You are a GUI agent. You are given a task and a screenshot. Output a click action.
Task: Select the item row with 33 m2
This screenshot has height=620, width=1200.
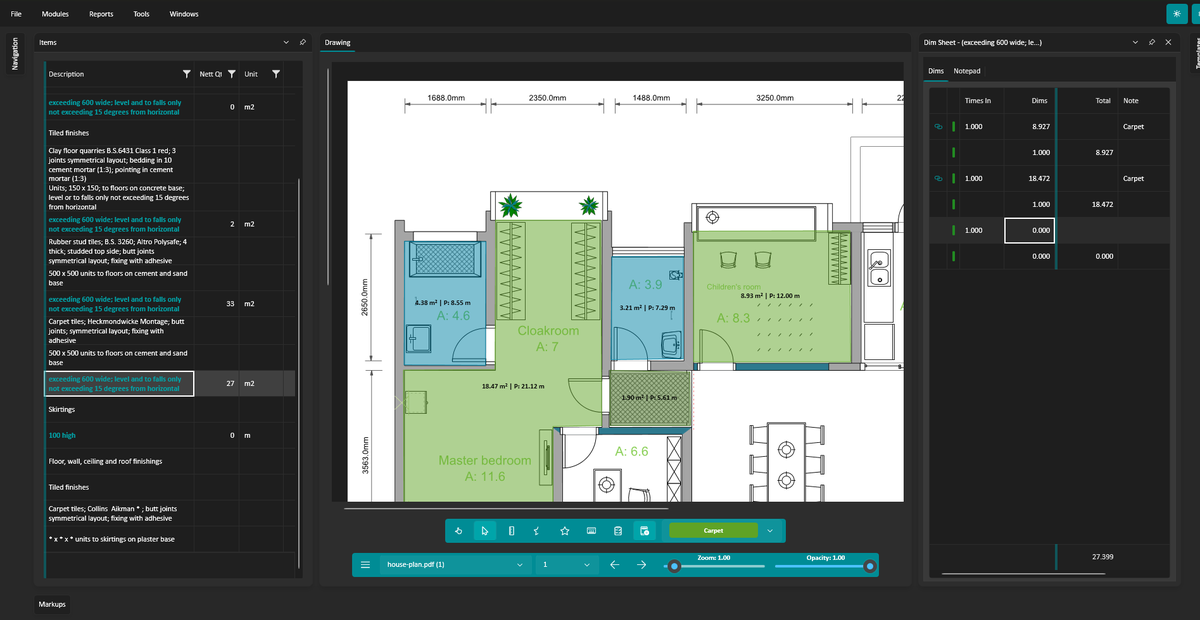[170, 303]
